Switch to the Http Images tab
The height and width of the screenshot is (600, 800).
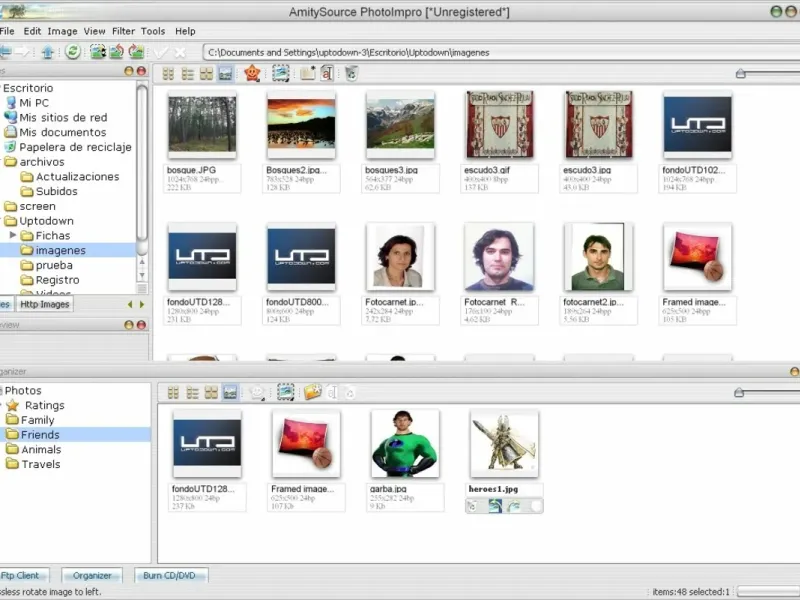(x=45, y=304)
